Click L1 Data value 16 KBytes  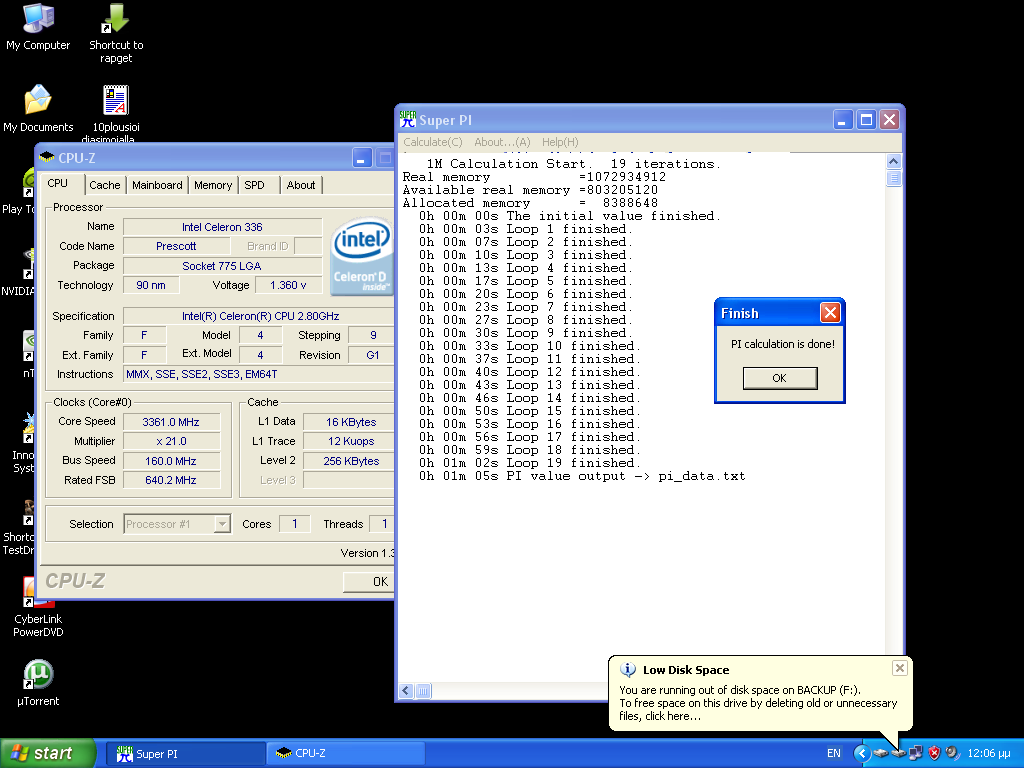coord(351,423)
